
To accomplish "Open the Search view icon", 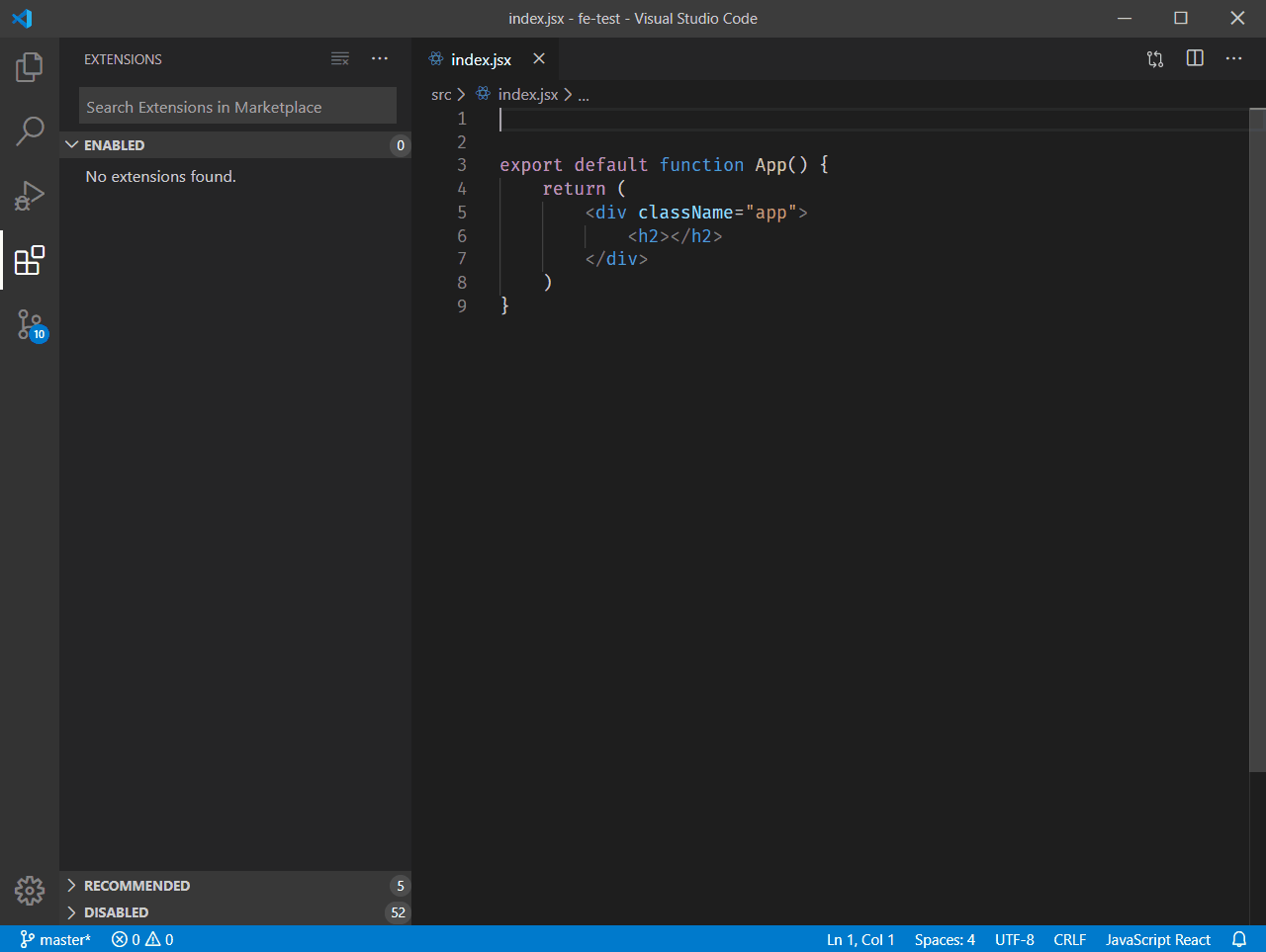I will 29,130.
